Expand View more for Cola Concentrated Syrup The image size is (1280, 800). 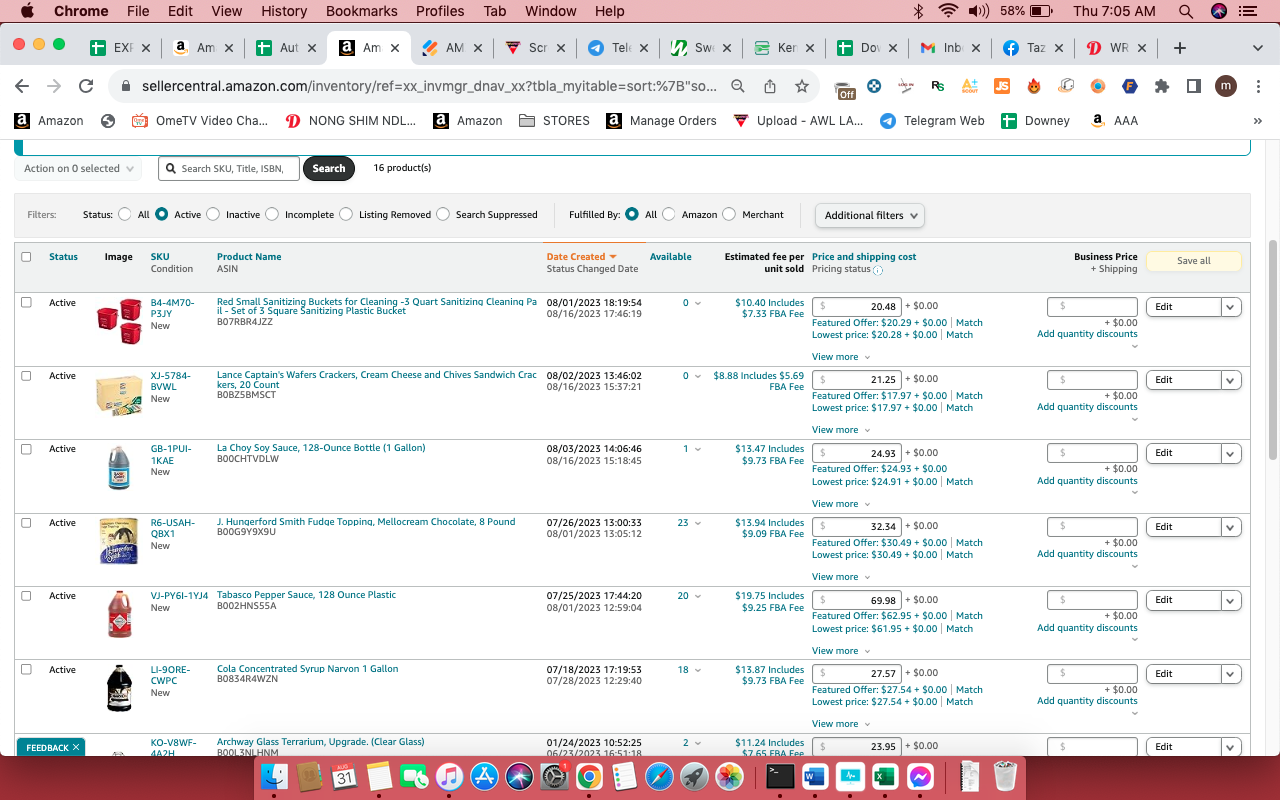841,724
